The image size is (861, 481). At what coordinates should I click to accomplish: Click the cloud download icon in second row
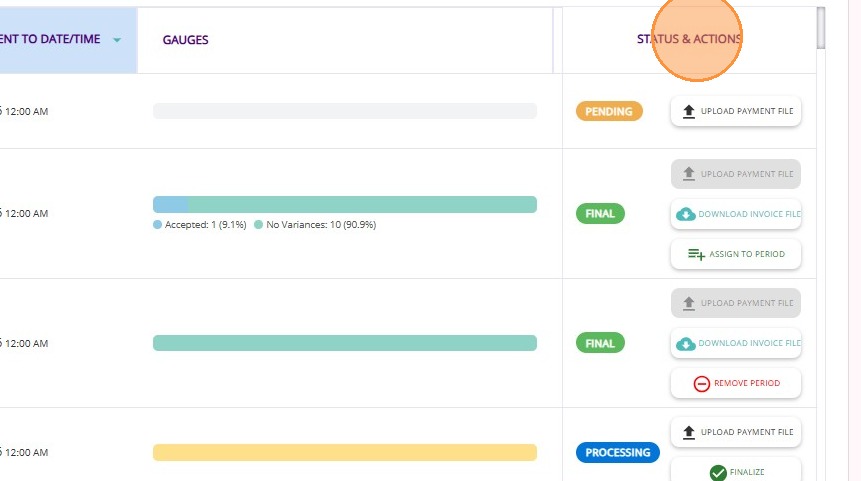[686, 214]
